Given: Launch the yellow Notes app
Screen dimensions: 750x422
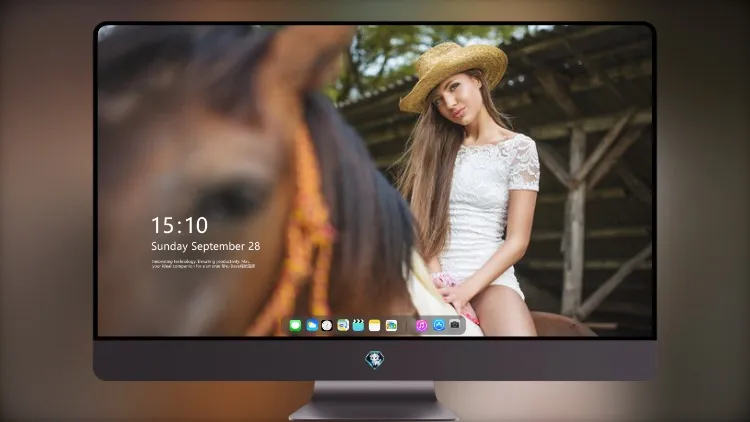Looking at the screenshot, I should click(375, 325).
